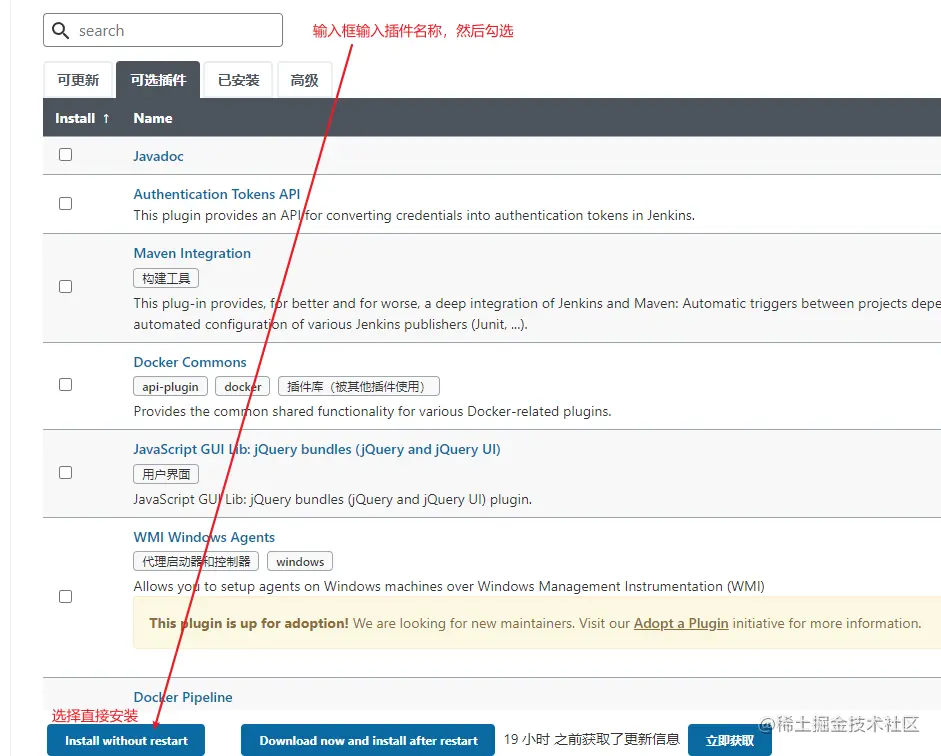Click the WMI agents description text
The image size is (941, 756).
tap(449, 586)
